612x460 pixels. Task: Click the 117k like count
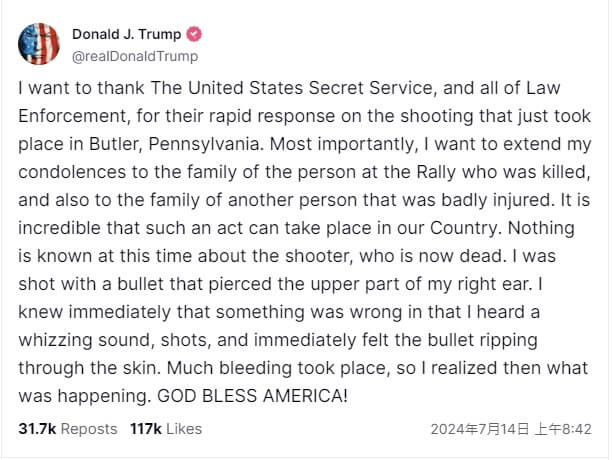[146, 428]
